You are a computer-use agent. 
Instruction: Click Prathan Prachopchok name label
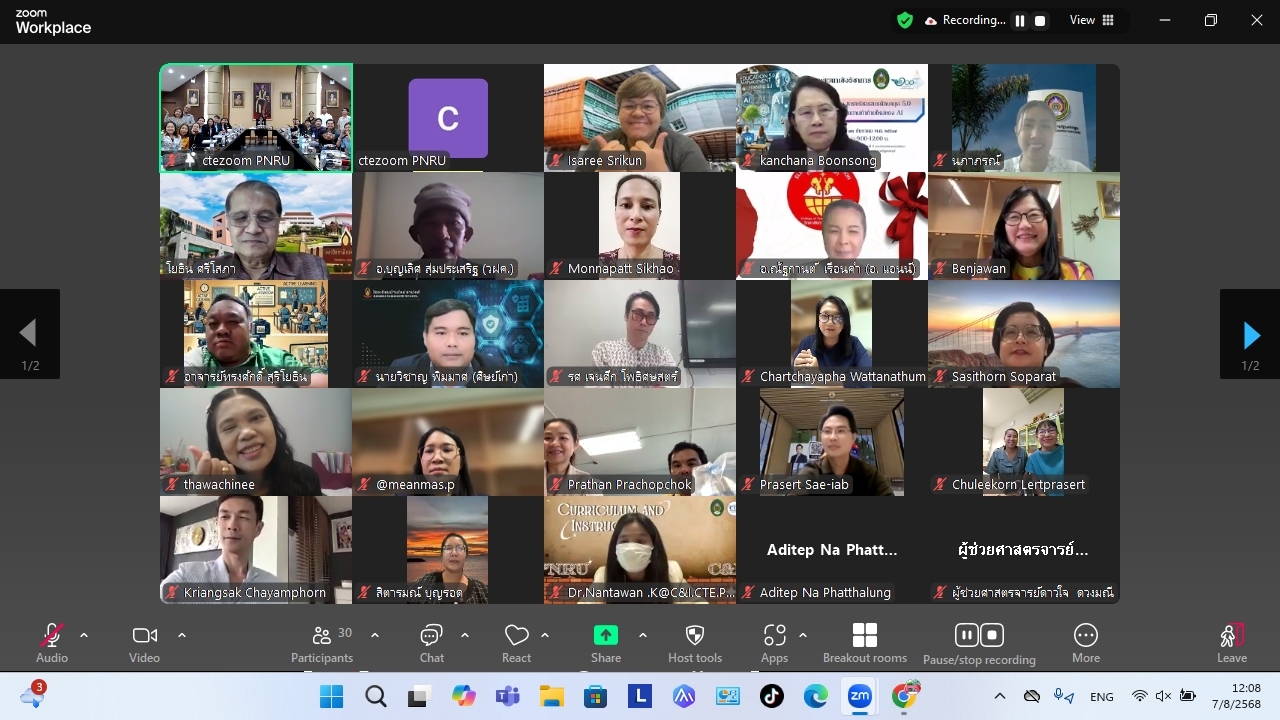click(630, 484)
